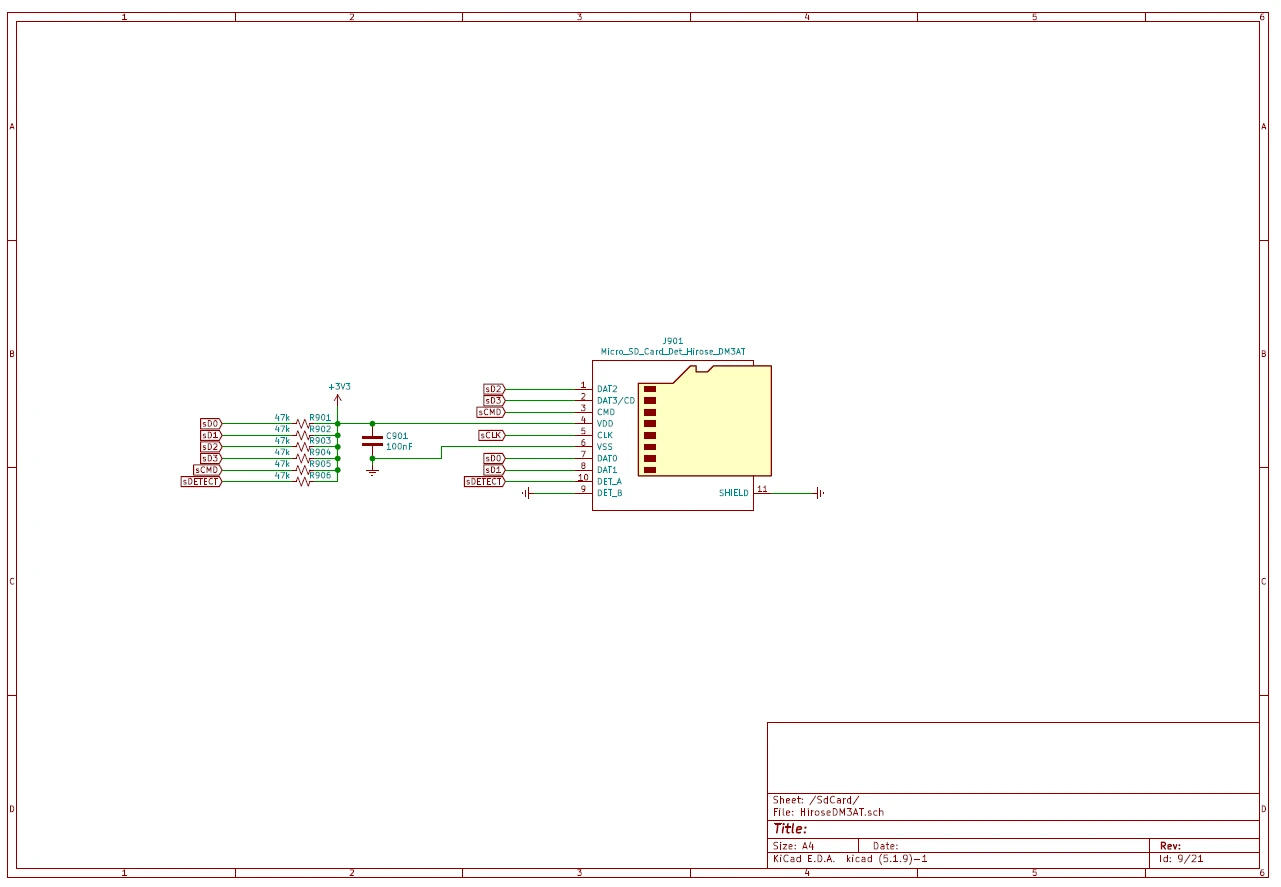Click the yellow micro SD card graphic
Screen dimensions: 1281x887
tap(705, 420)
